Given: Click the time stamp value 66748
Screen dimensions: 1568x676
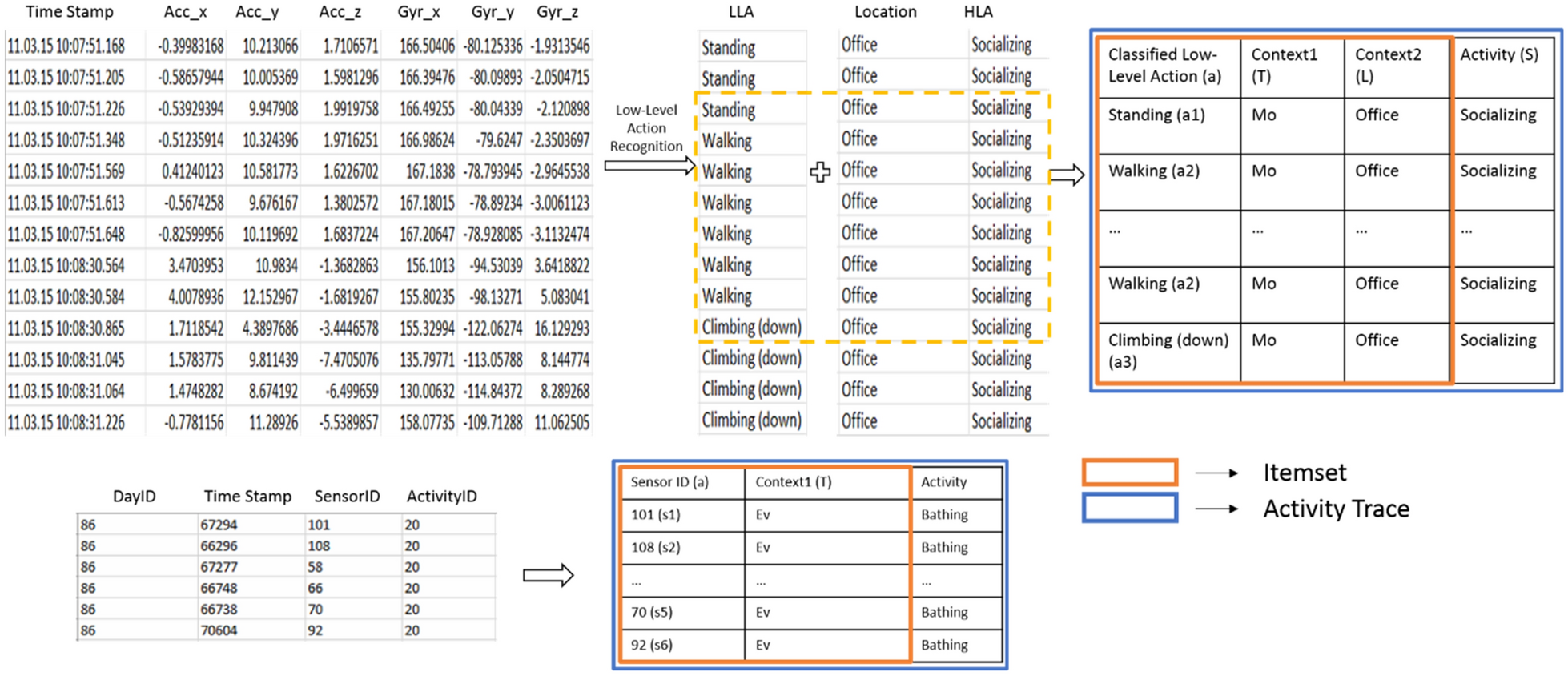Looking at the screenshot, I should point(219,589).
